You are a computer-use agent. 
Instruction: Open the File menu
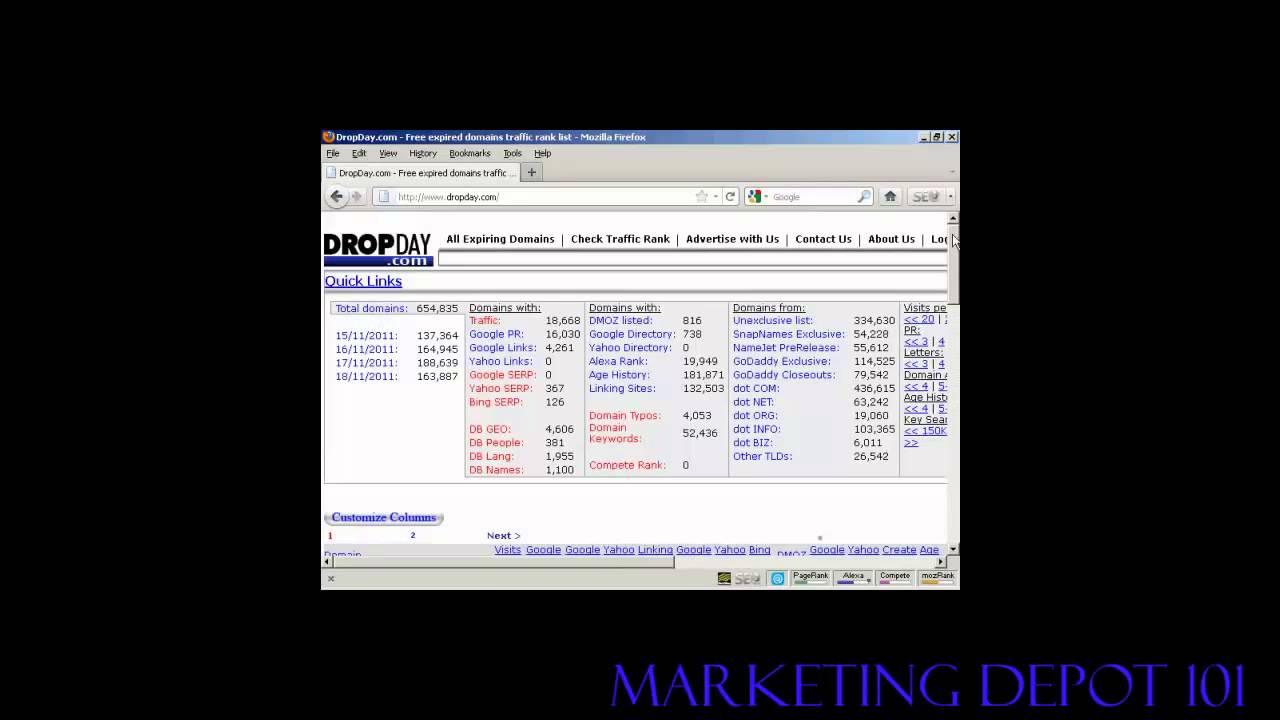pos(333,154)
